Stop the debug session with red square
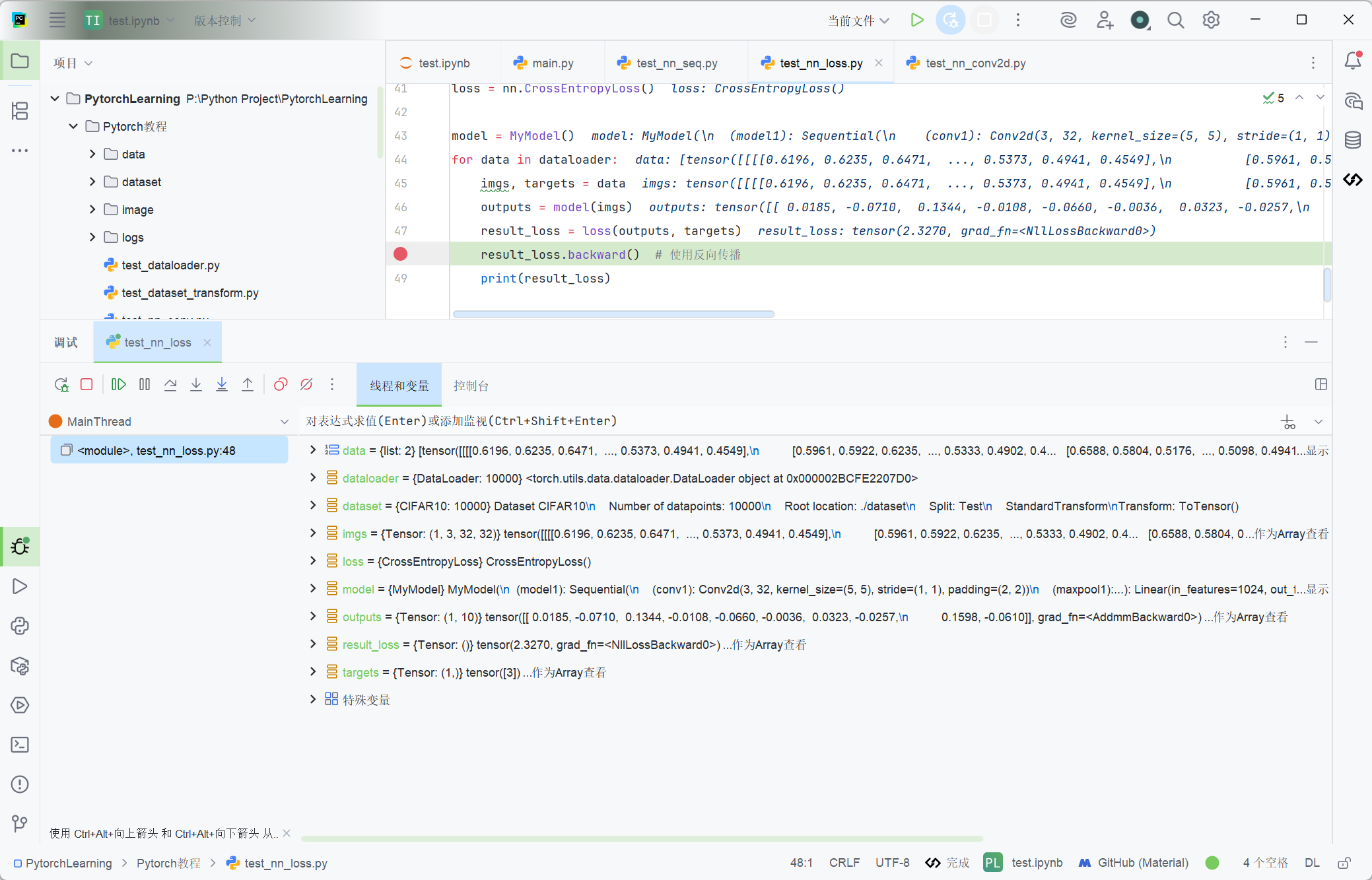 [x=86, y=385]
